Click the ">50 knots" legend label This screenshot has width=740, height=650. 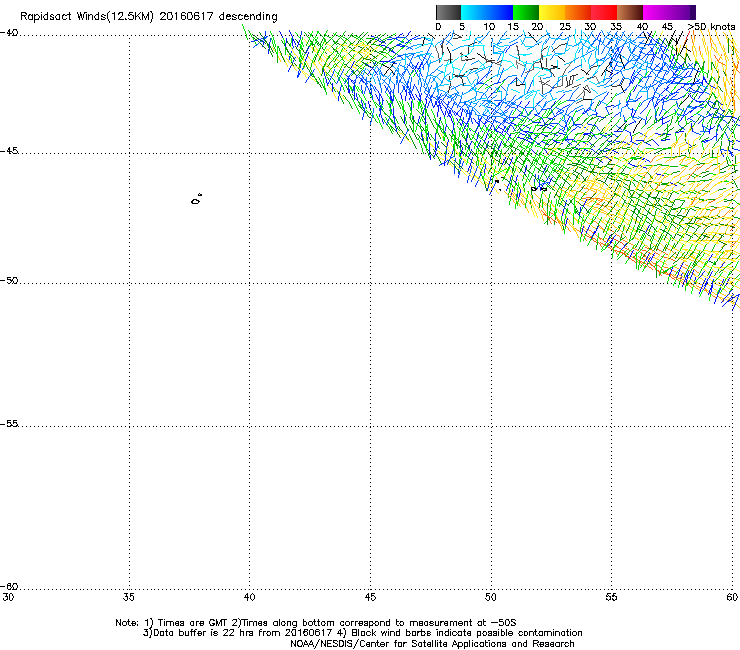(x=711, y=27)
